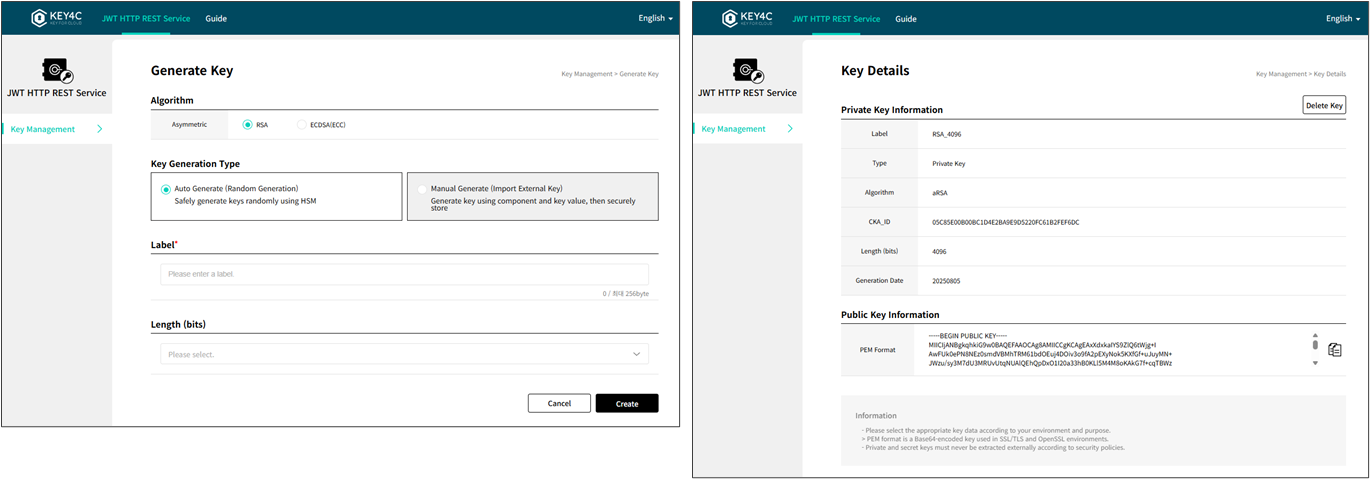Image resolution: width=1370 pixels, height=479 pixels.
Task: Click the sidebar key-vault icon on Key Details page
Action: click(747, 70)
